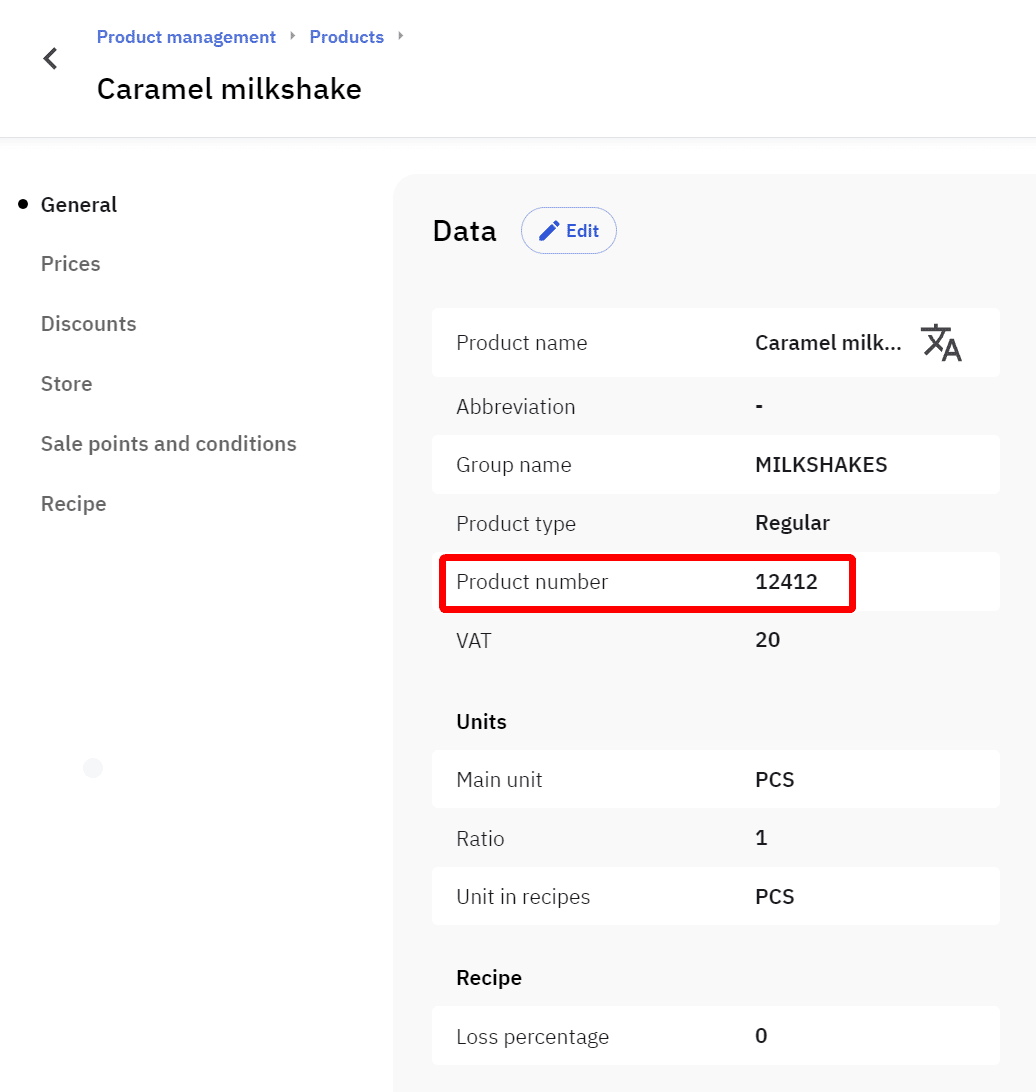Navigate to the Store section
1036x1092 pixels.
[x=66, y=384]
